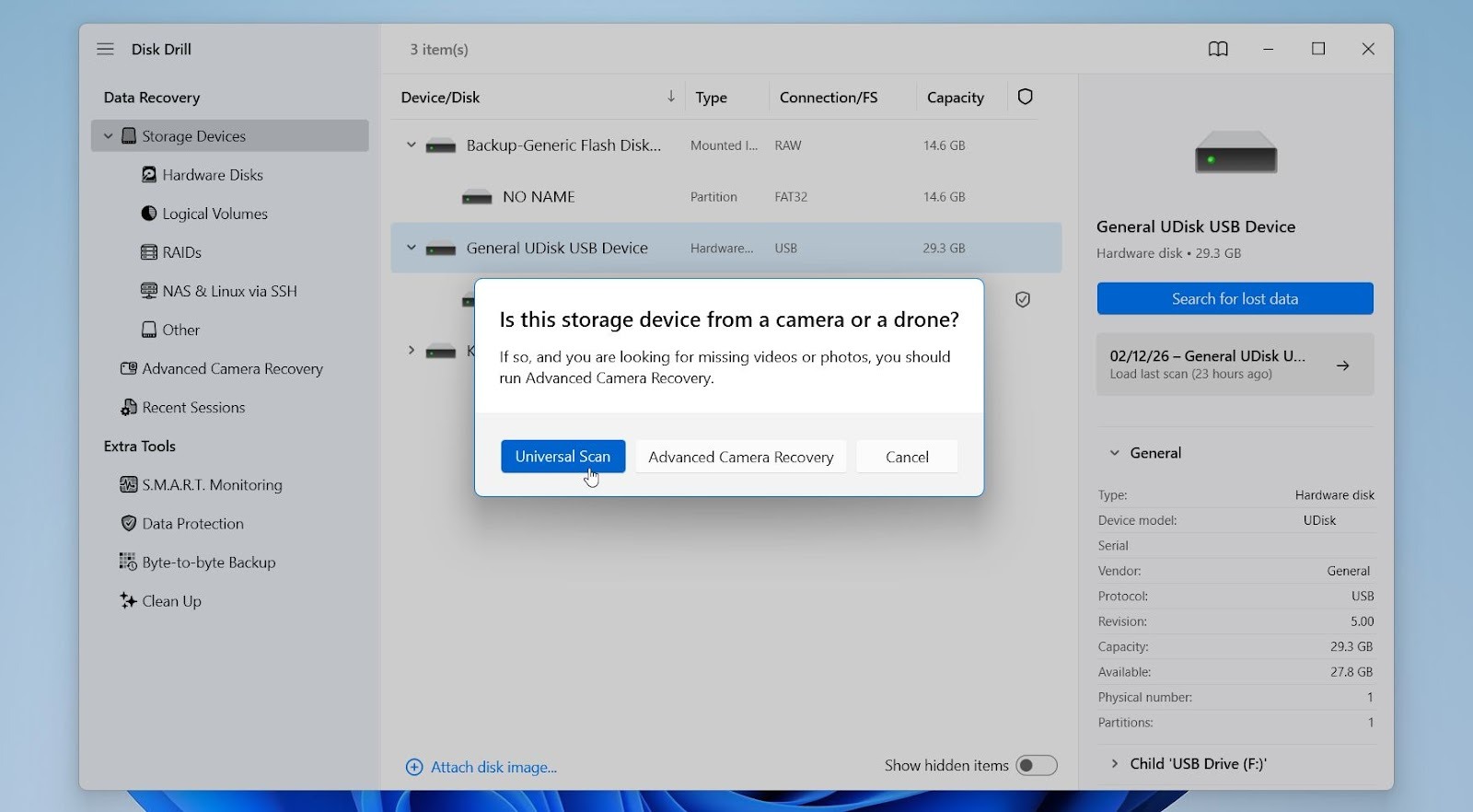Open NAS & Linux via SSH
The width and height of the screenshot is (1473, 812).
pos(229,291)
